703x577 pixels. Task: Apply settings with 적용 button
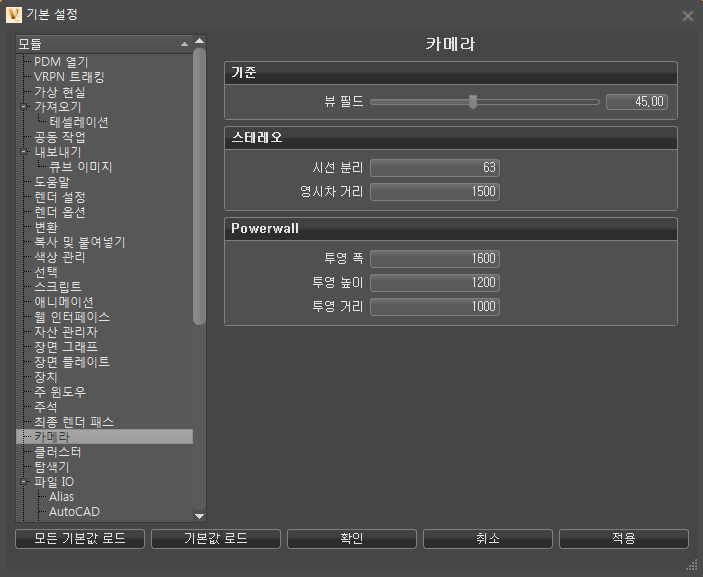pyautogui.click(x=624, y=538)
